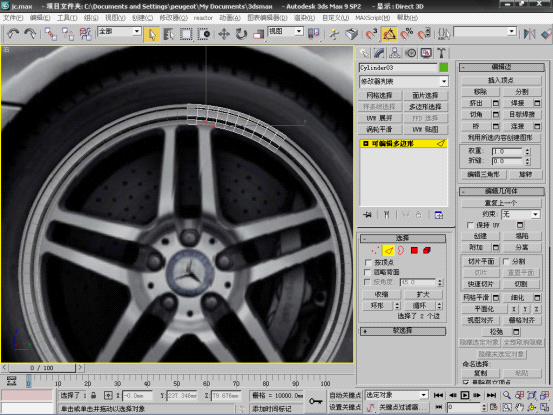The height and width of the screenshot is (415, 553).
Task: Switch to Vertex sub-object selection
Action: click(x=375, y=250)
